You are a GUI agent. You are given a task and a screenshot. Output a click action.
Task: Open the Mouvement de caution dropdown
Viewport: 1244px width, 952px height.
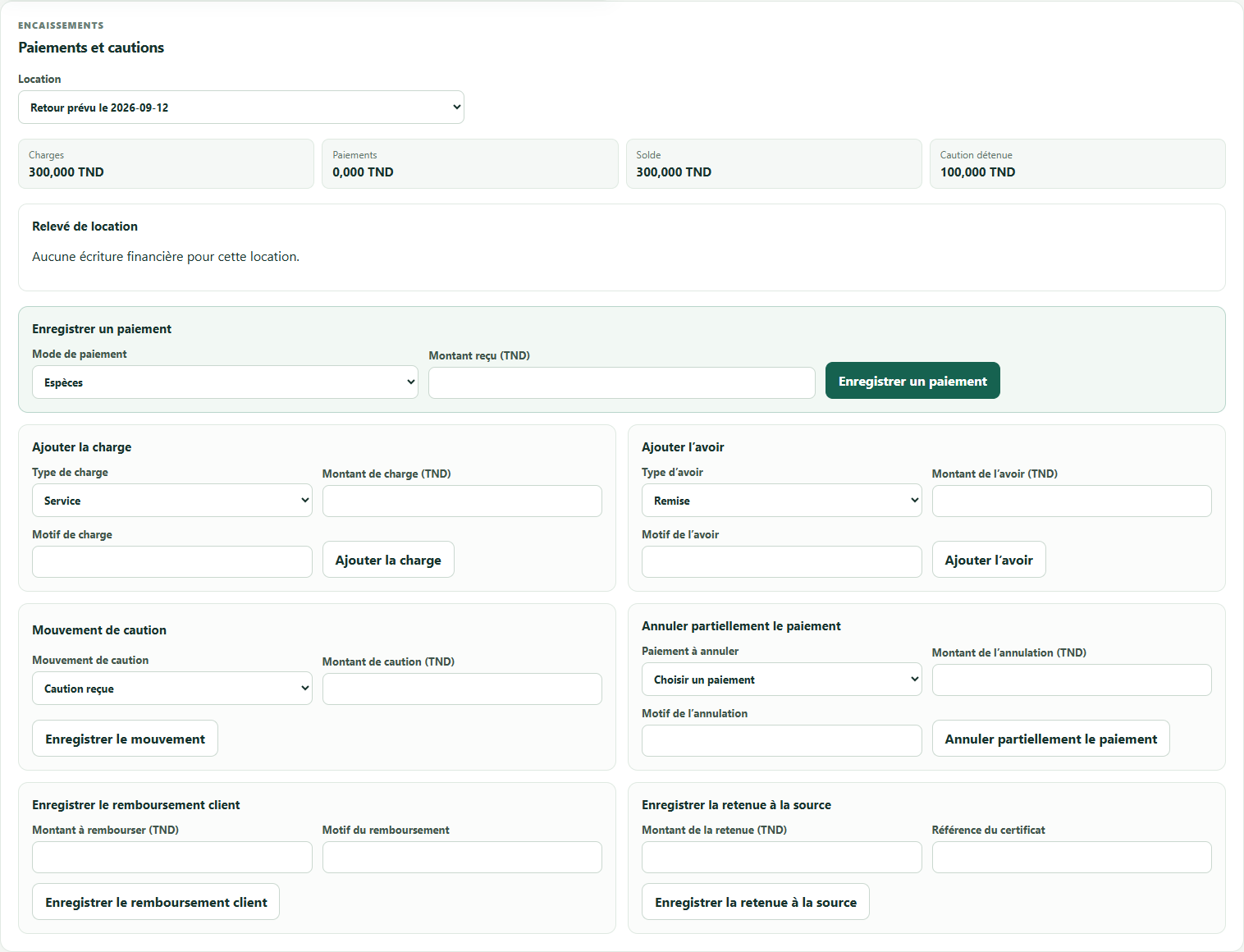(x=172, y=689)
